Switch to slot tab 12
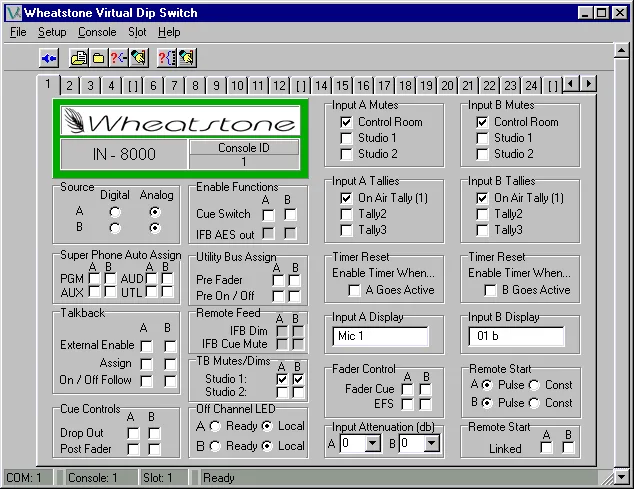This screenshot has width=634, height=489. (x=279, y=85)
